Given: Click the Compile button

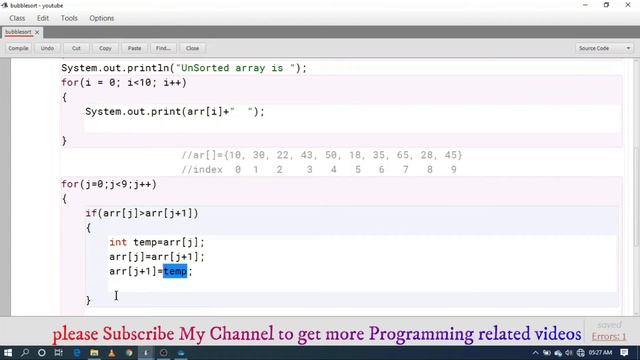Looking at the screenshot, I should (18, 48).
